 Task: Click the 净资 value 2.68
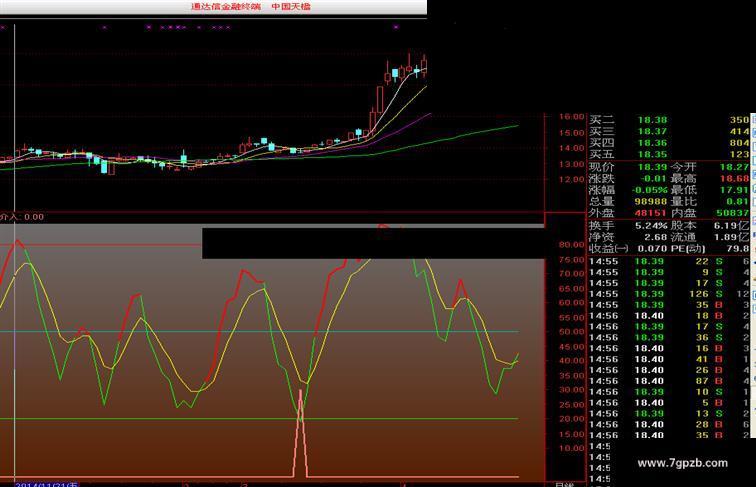click(656, 237)
